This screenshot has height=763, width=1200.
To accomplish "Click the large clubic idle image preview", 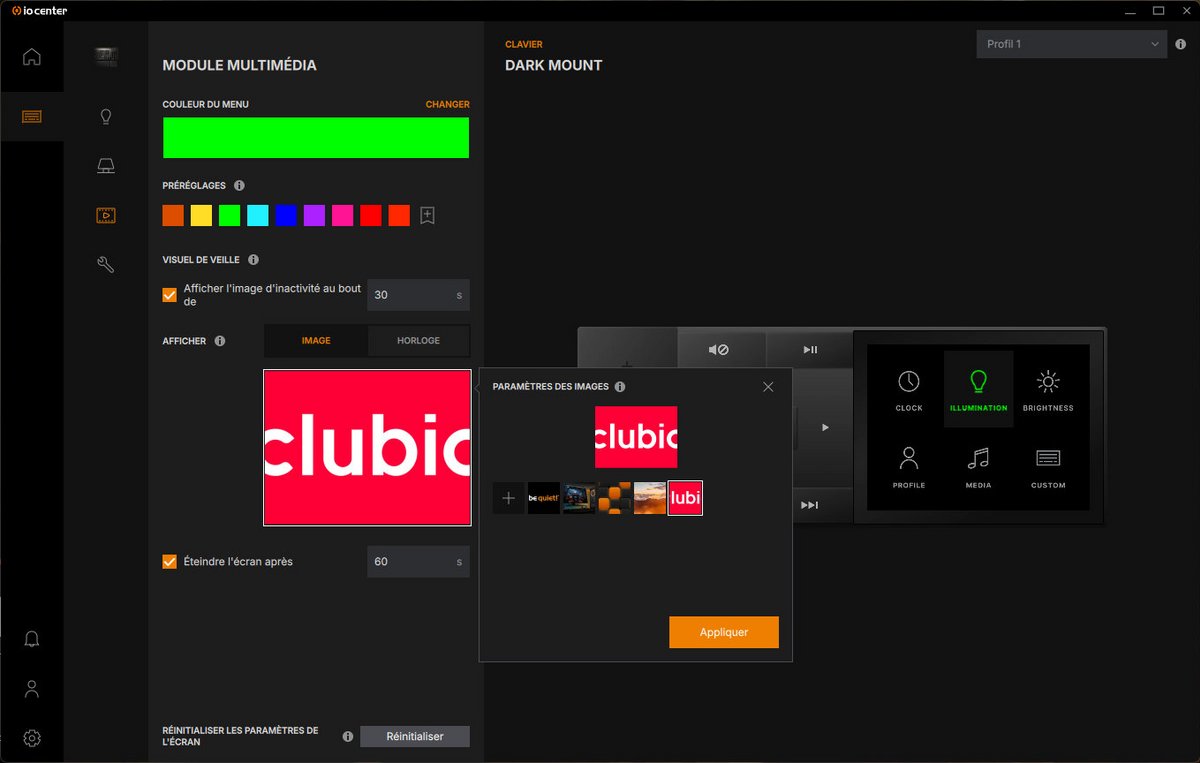I will (x=367, y=447).
